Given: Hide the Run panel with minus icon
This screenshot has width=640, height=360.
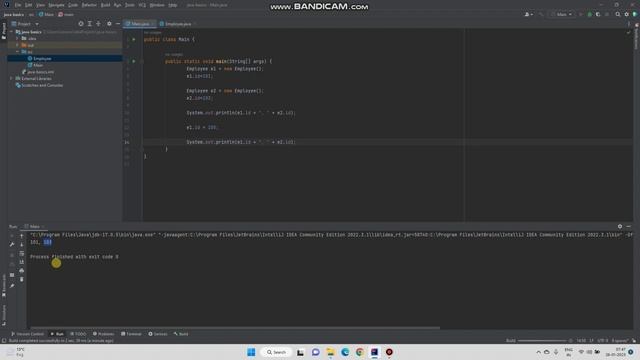Looking at the screenshot, I should point(629,227).
